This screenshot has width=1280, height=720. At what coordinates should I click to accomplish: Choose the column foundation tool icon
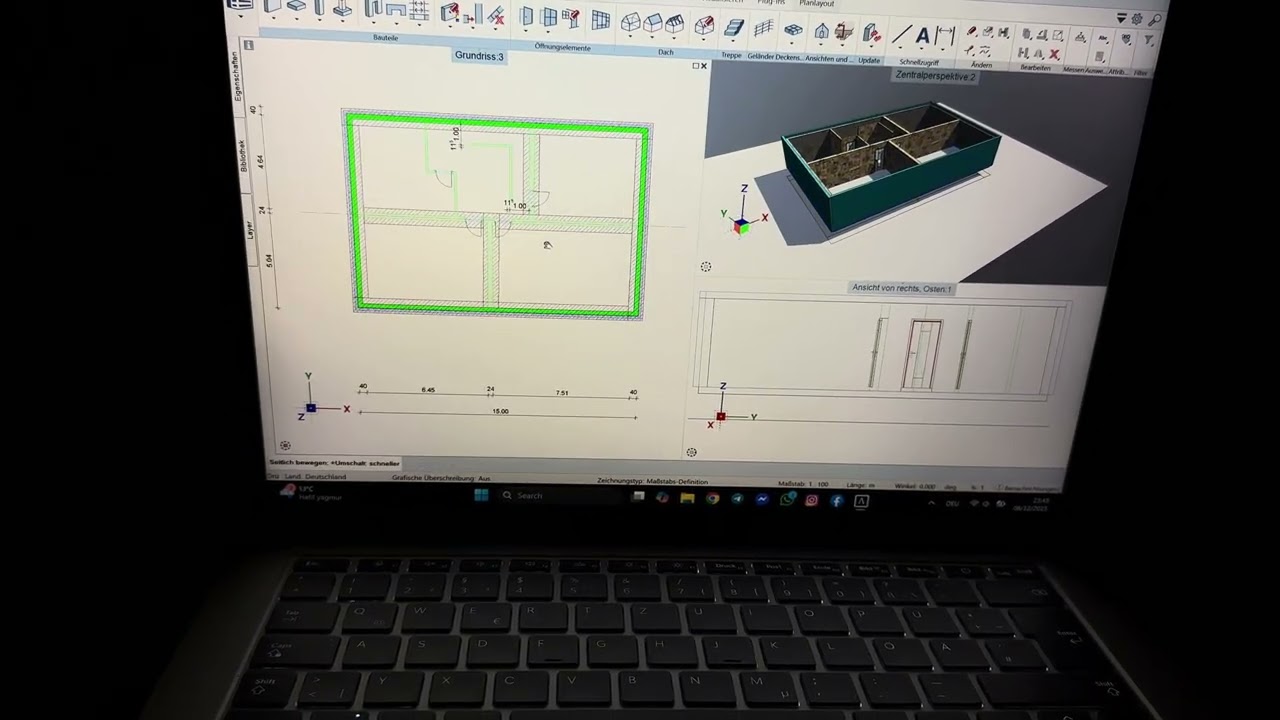point(342,10)
